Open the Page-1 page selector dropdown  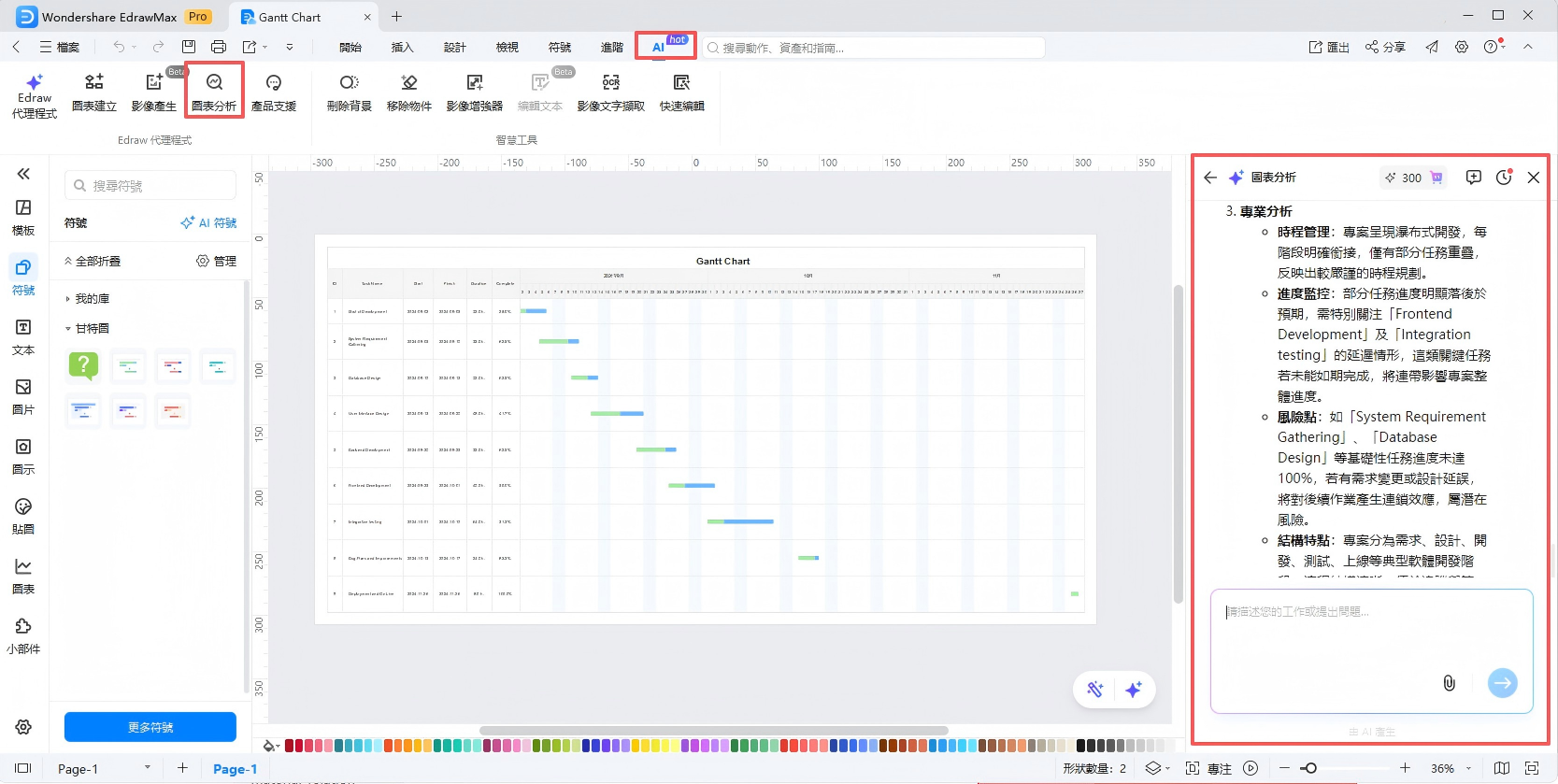pos(147,768)
